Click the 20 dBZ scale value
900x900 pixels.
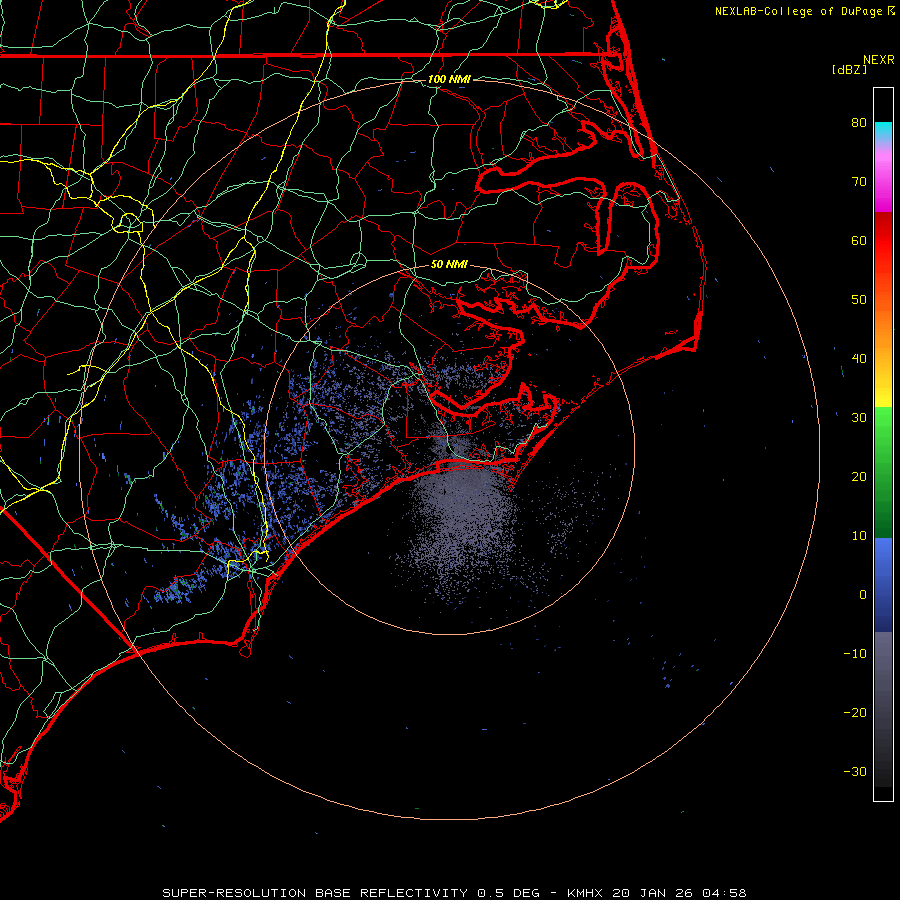[x=859, y=477]
